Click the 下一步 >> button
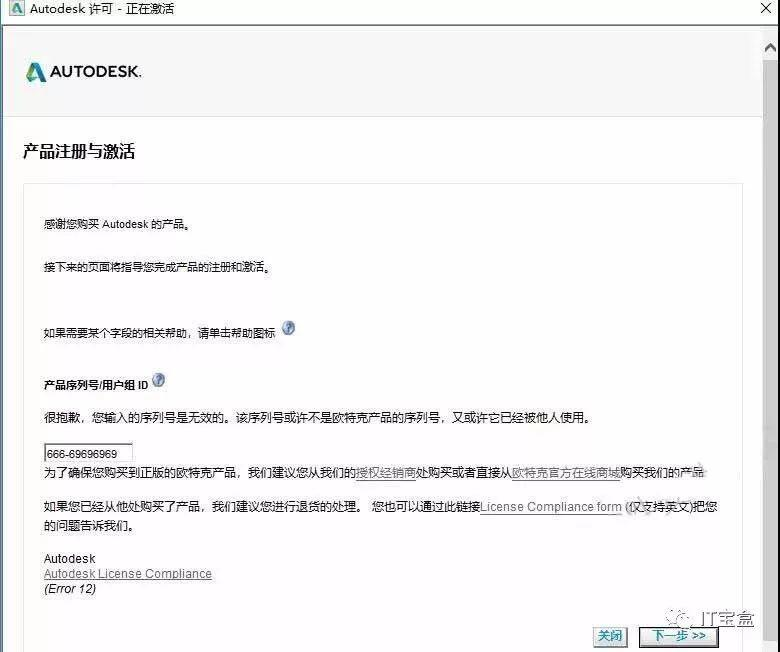 tap(679, 636)
